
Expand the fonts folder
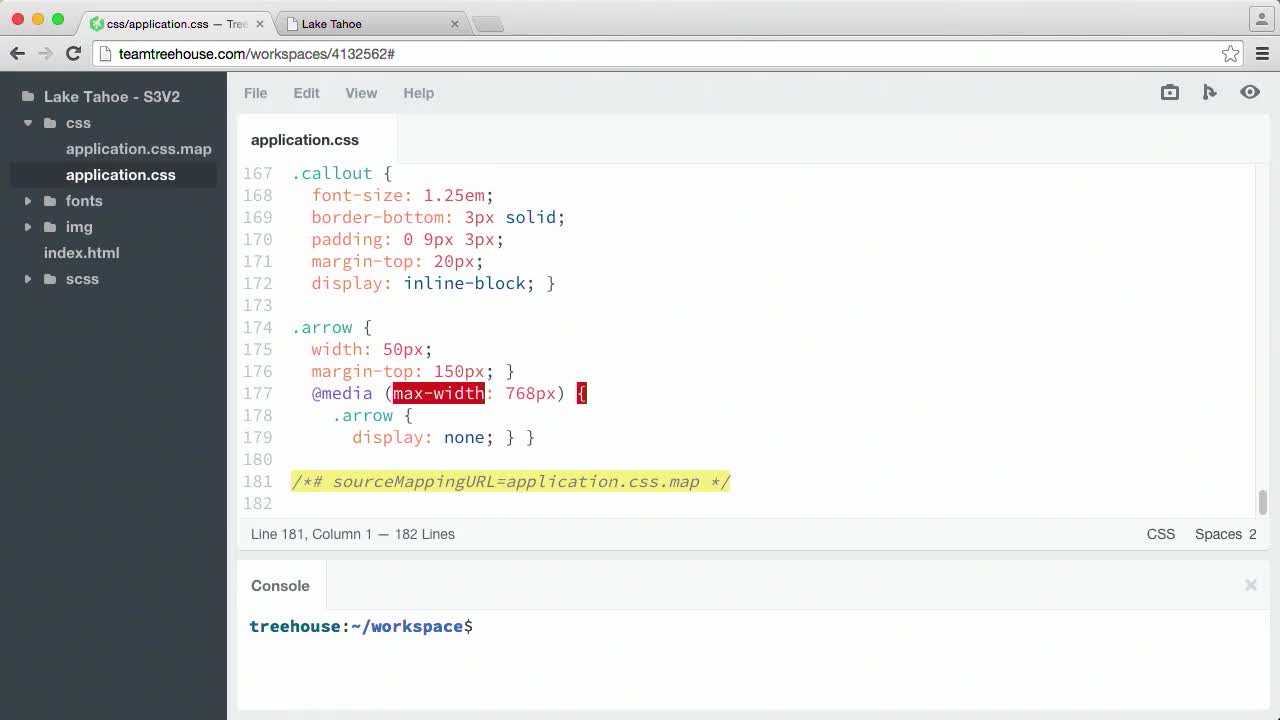click(x=27, y=201)
